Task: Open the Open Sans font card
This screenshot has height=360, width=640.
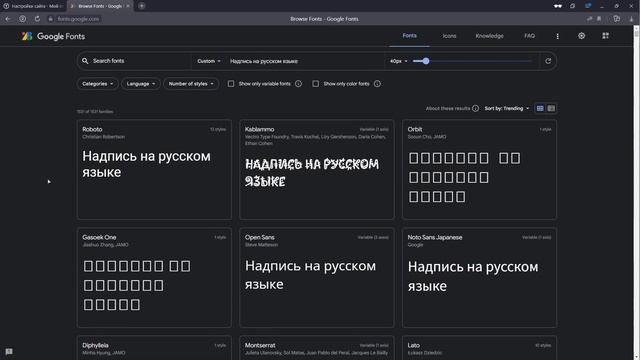Action: (x=317, y=278)
